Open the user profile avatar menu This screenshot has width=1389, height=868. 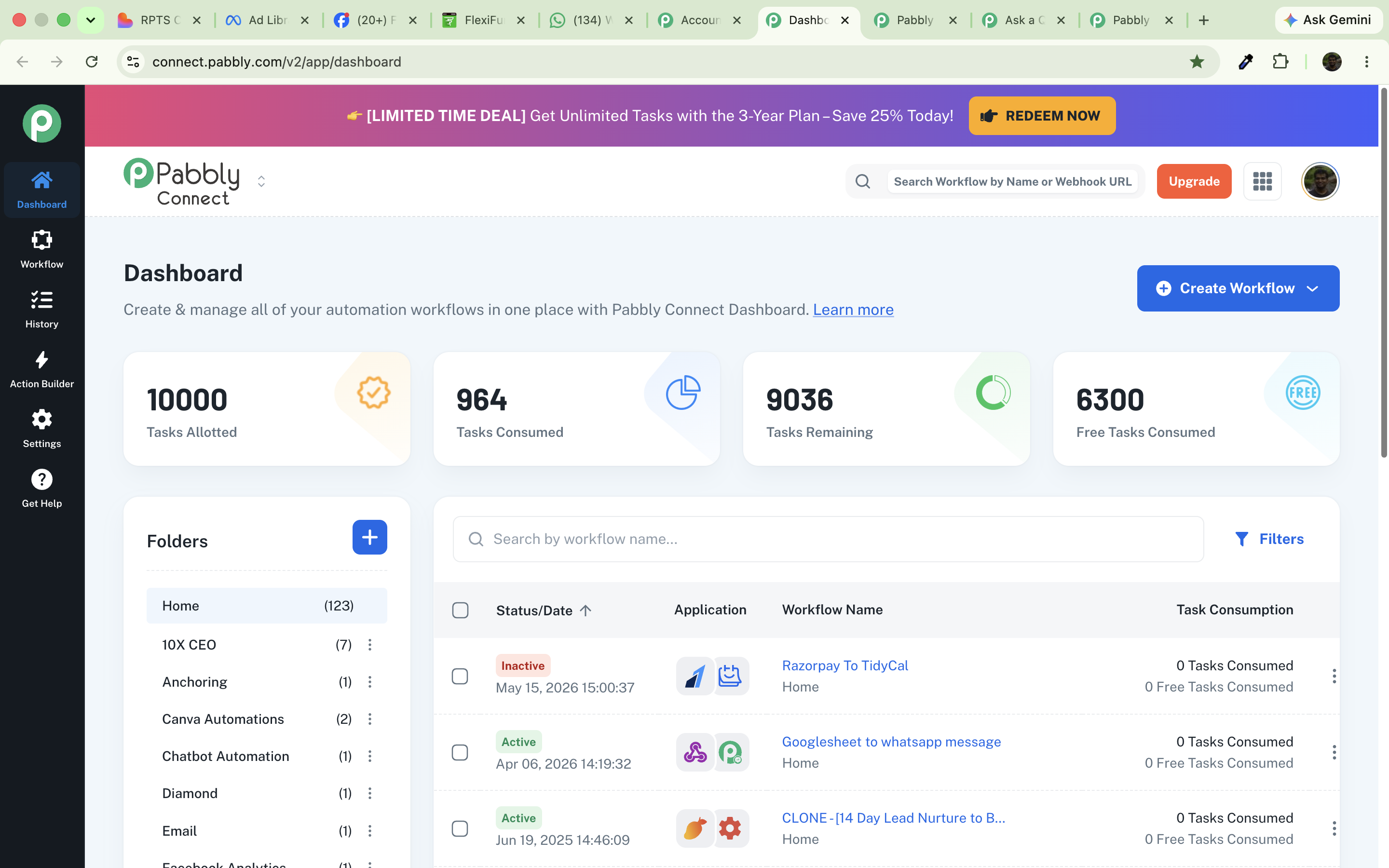(1320, 181)
